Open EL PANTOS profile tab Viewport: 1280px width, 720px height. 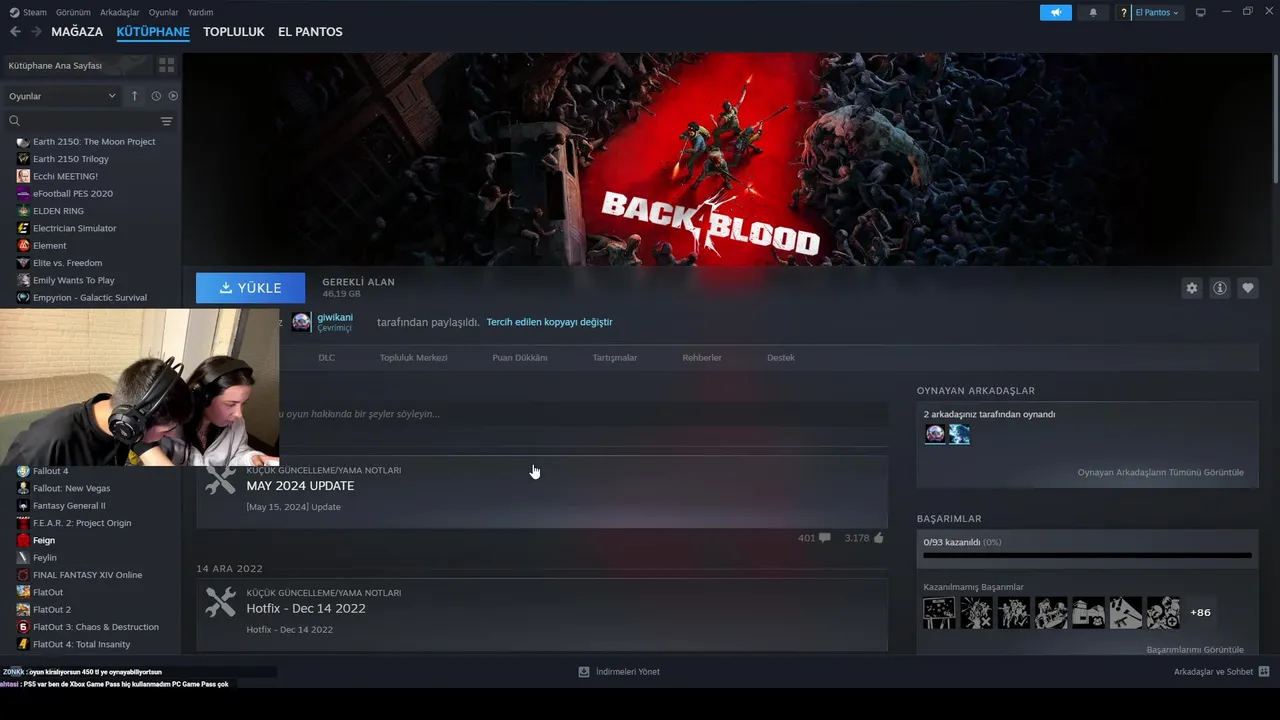[310, 32]
